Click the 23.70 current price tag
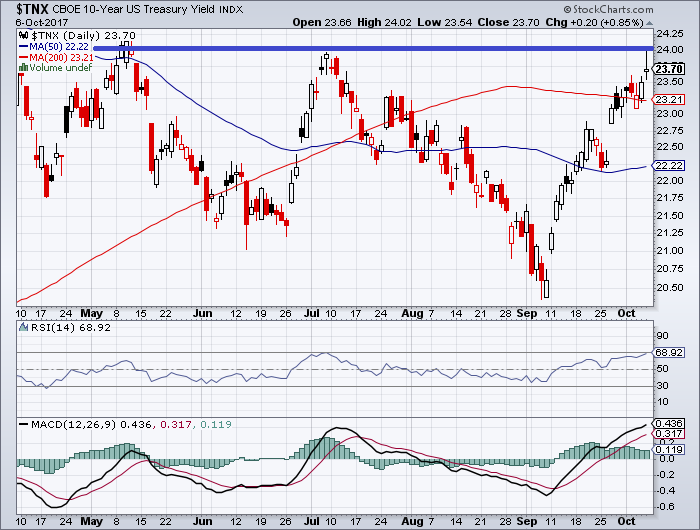Screen dimensions: 700x530 [667, 69]
